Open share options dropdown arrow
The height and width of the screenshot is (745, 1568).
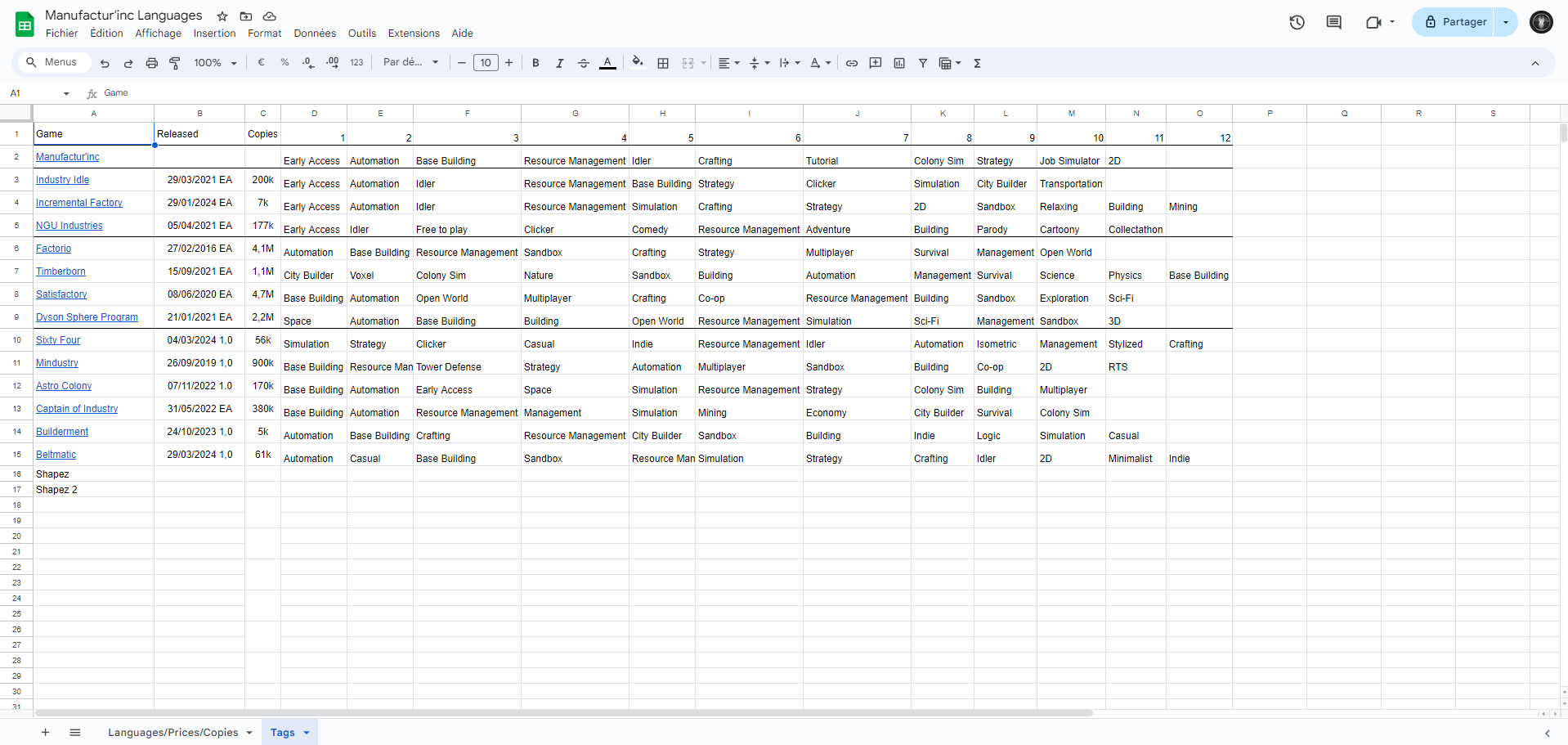[x=1506, y=22]
